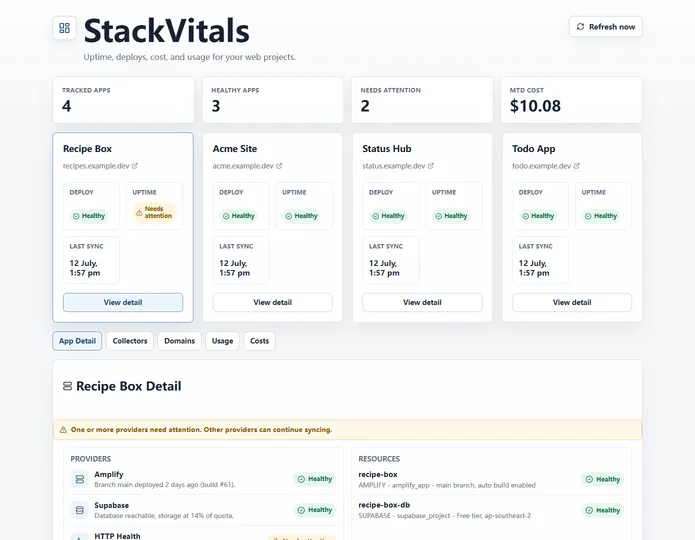Click the check icon in Amplify Healthy badge
Viewport: 695px width, 540px height.
pos(301,479)
